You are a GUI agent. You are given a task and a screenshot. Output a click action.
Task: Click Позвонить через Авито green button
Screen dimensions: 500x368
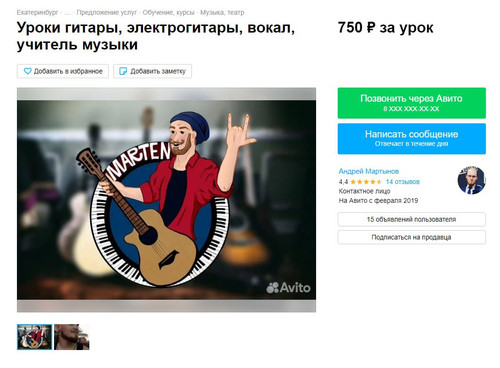click(412, 103)
